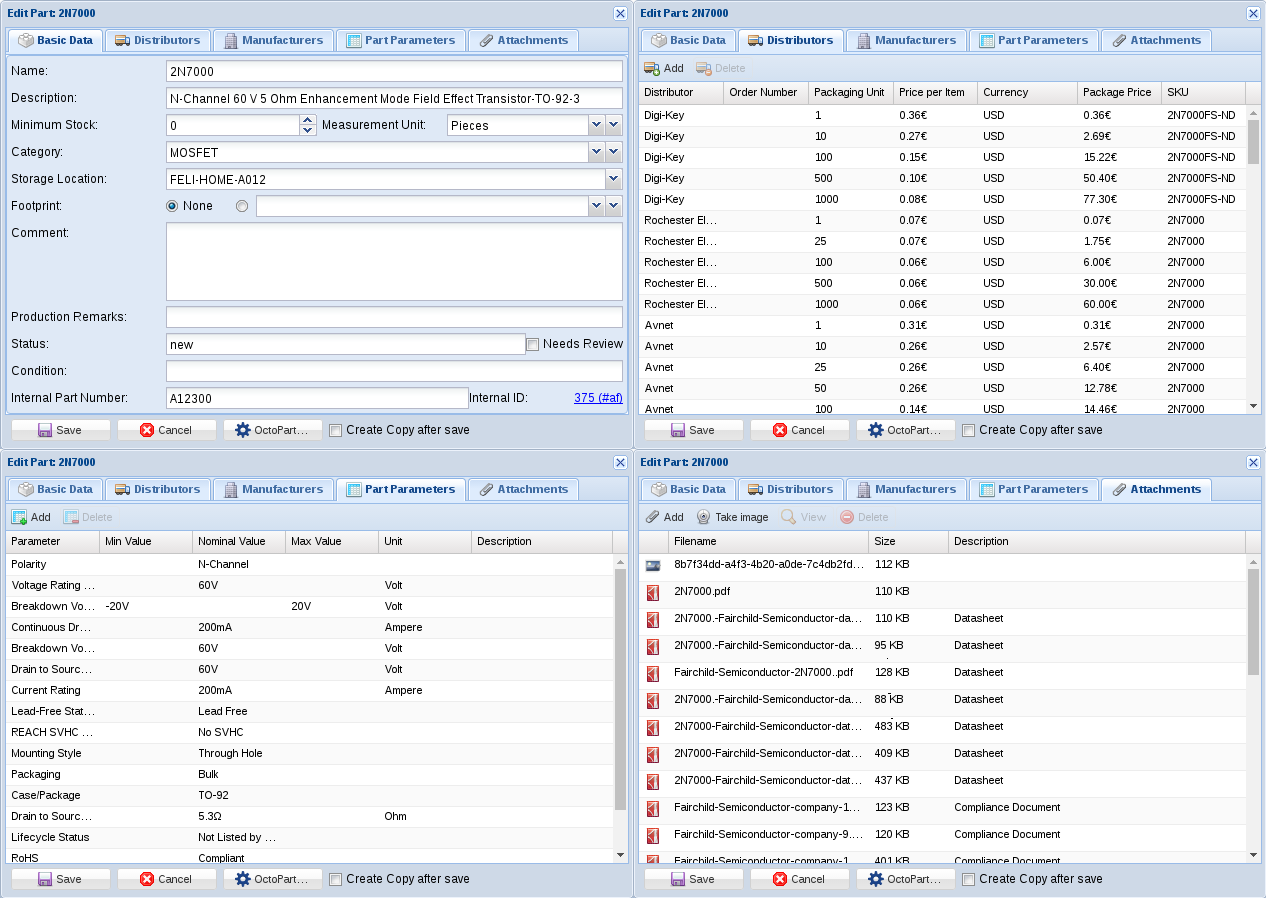
Task: Check Create Copy after save
Action: [x=335, y=430]
